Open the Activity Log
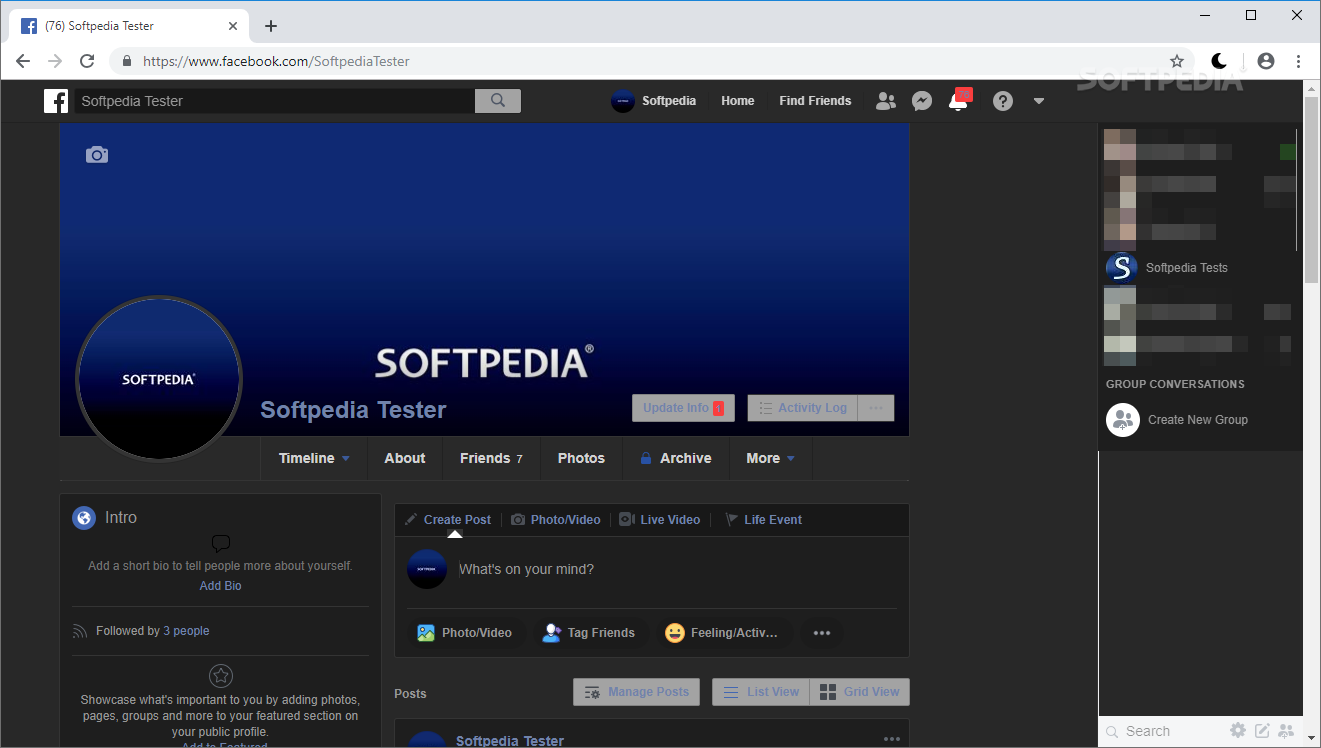1321x748 pixels. click(x=802, y=408)
